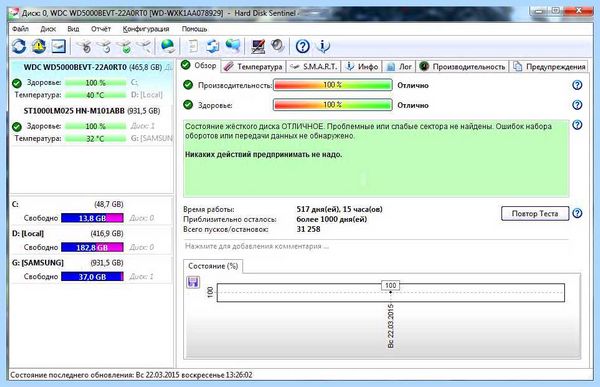The height and width of the screenshot is (387, 600).
Task: Click the yellow warning-triangle toolbar icon
Action: pyautogui.click(x=39, y=46)
